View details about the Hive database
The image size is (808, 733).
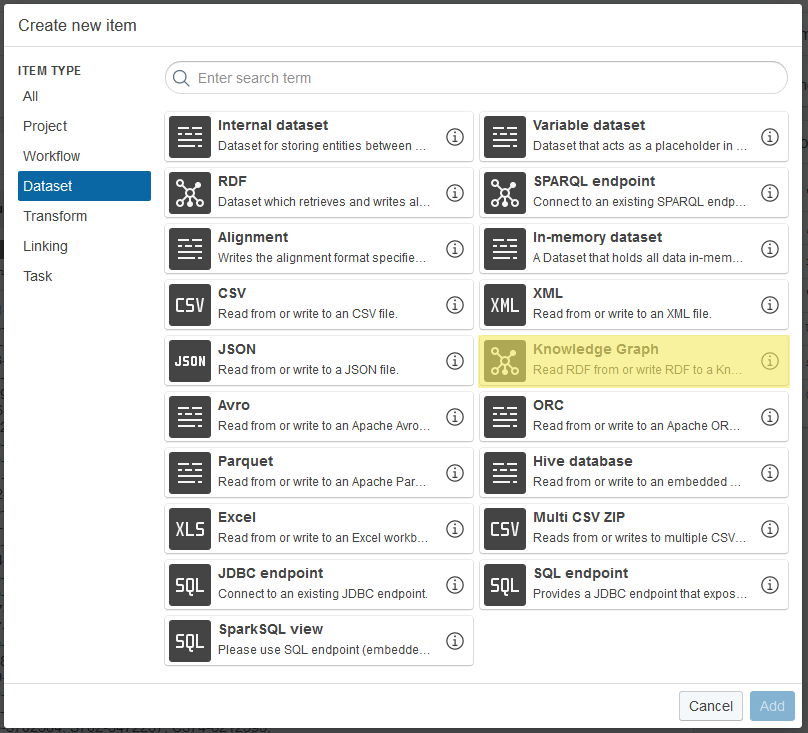pyautogui.click(x=770, y=473)
